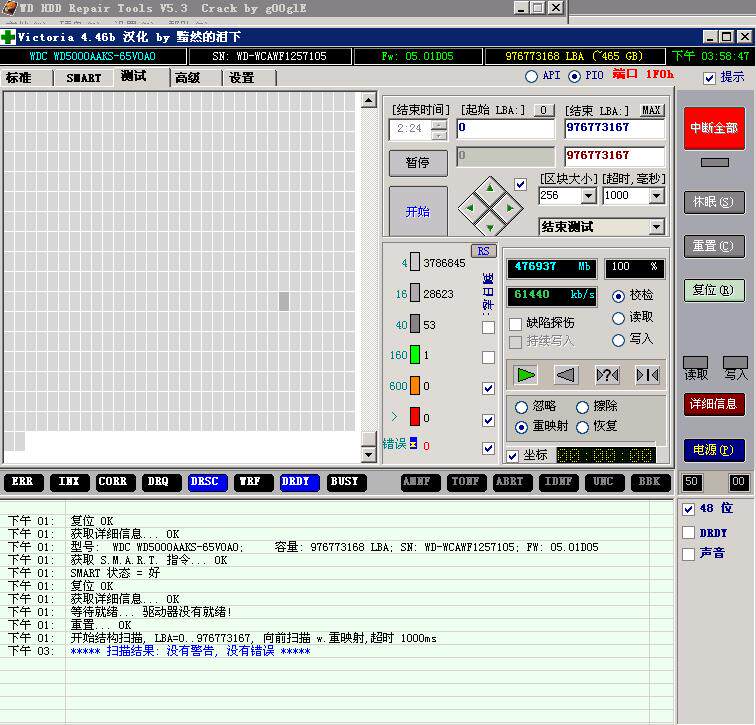The image size is (756, 725).
Task: Open the 测试 tab
Action: click(x=134, y=76)
